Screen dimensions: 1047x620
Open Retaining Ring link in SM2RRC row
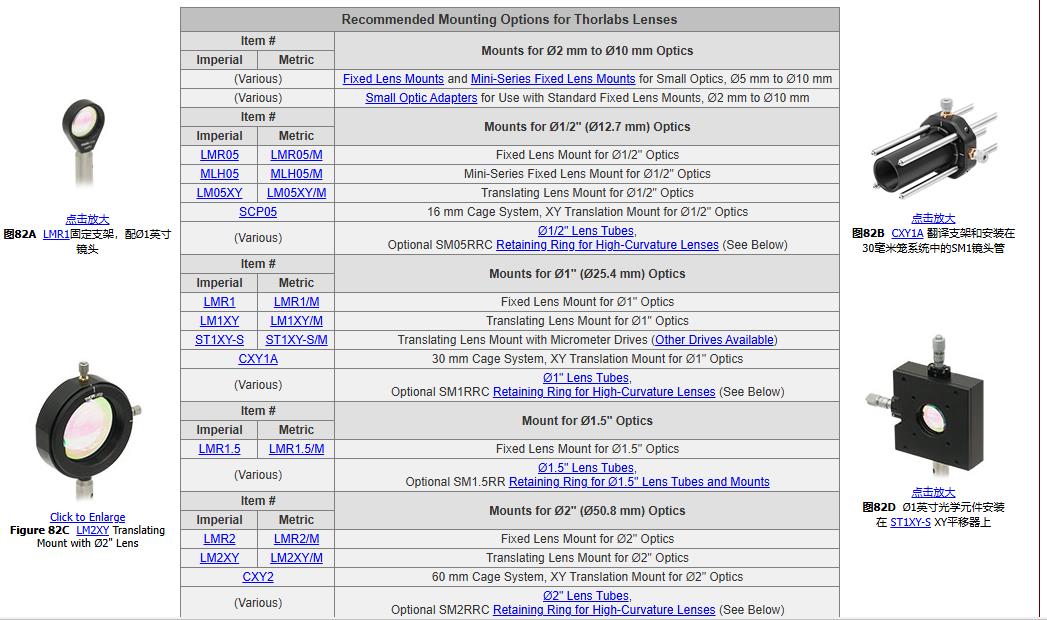pos(604,610)
